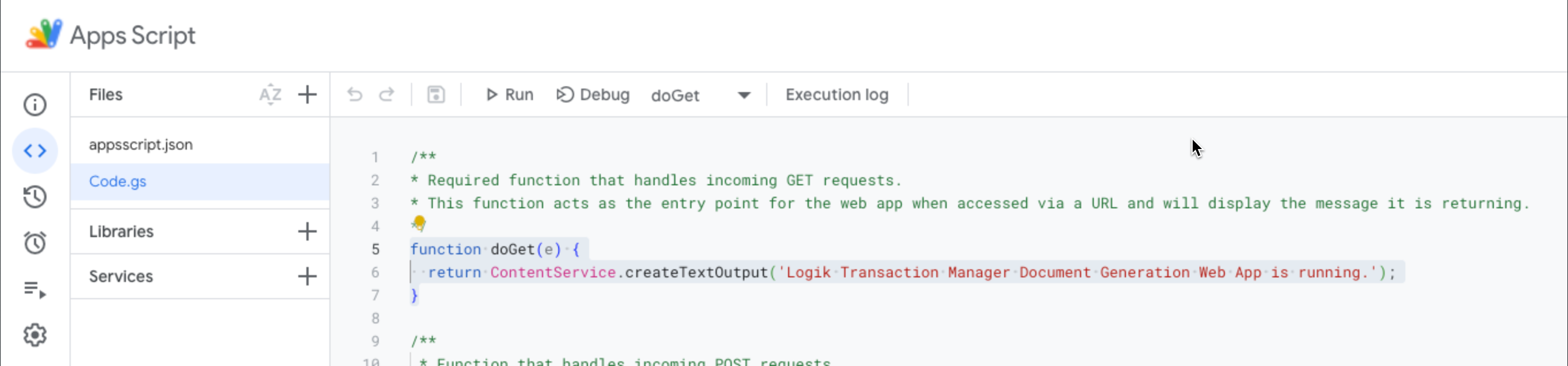
Task: Redo the last edit
Action: click(x=386, y=94)
